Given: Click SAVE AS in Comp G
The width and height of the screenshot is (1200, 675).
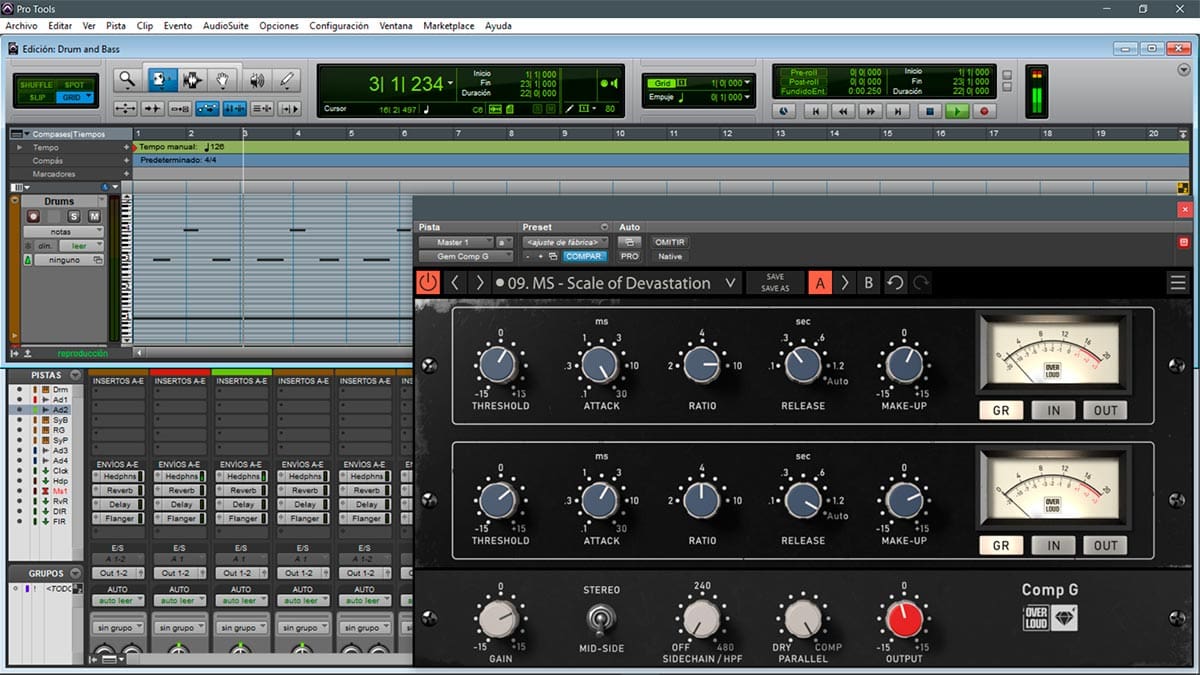Looking at the screenshot, I should click(775, 288).
